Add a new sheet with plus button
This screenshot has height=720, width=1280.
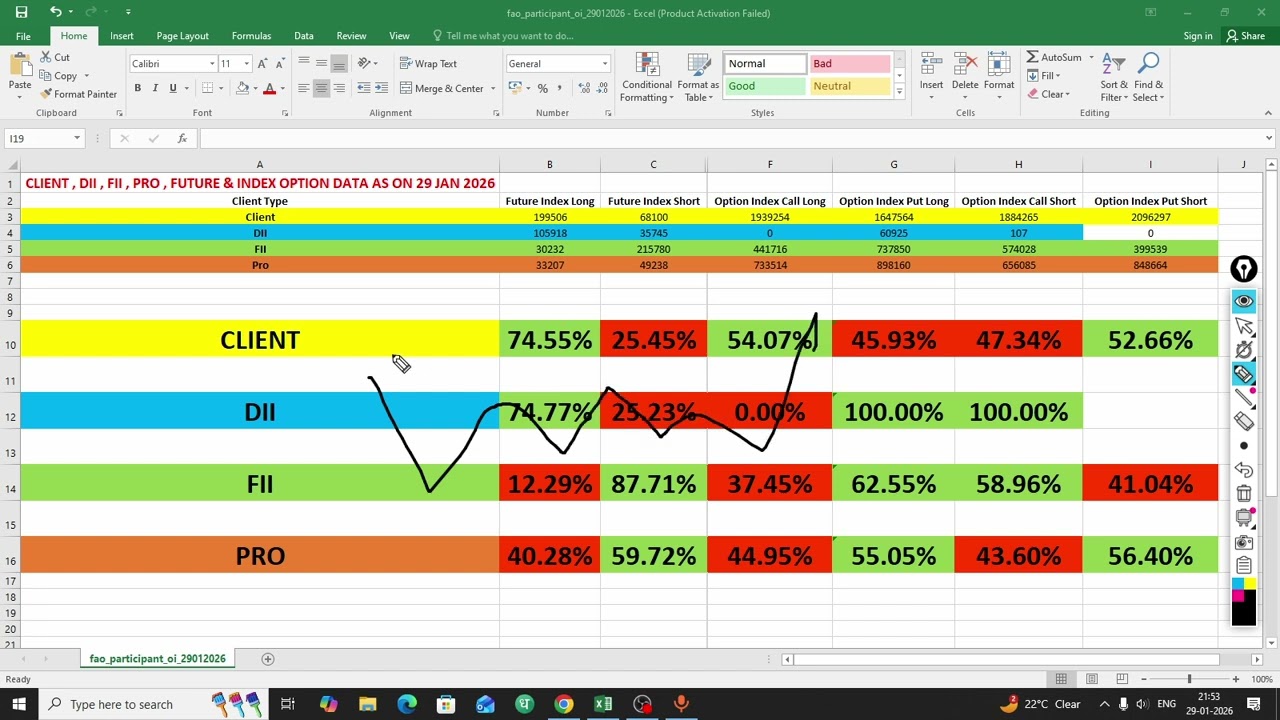pyautogui.click(x=267, y=659)
